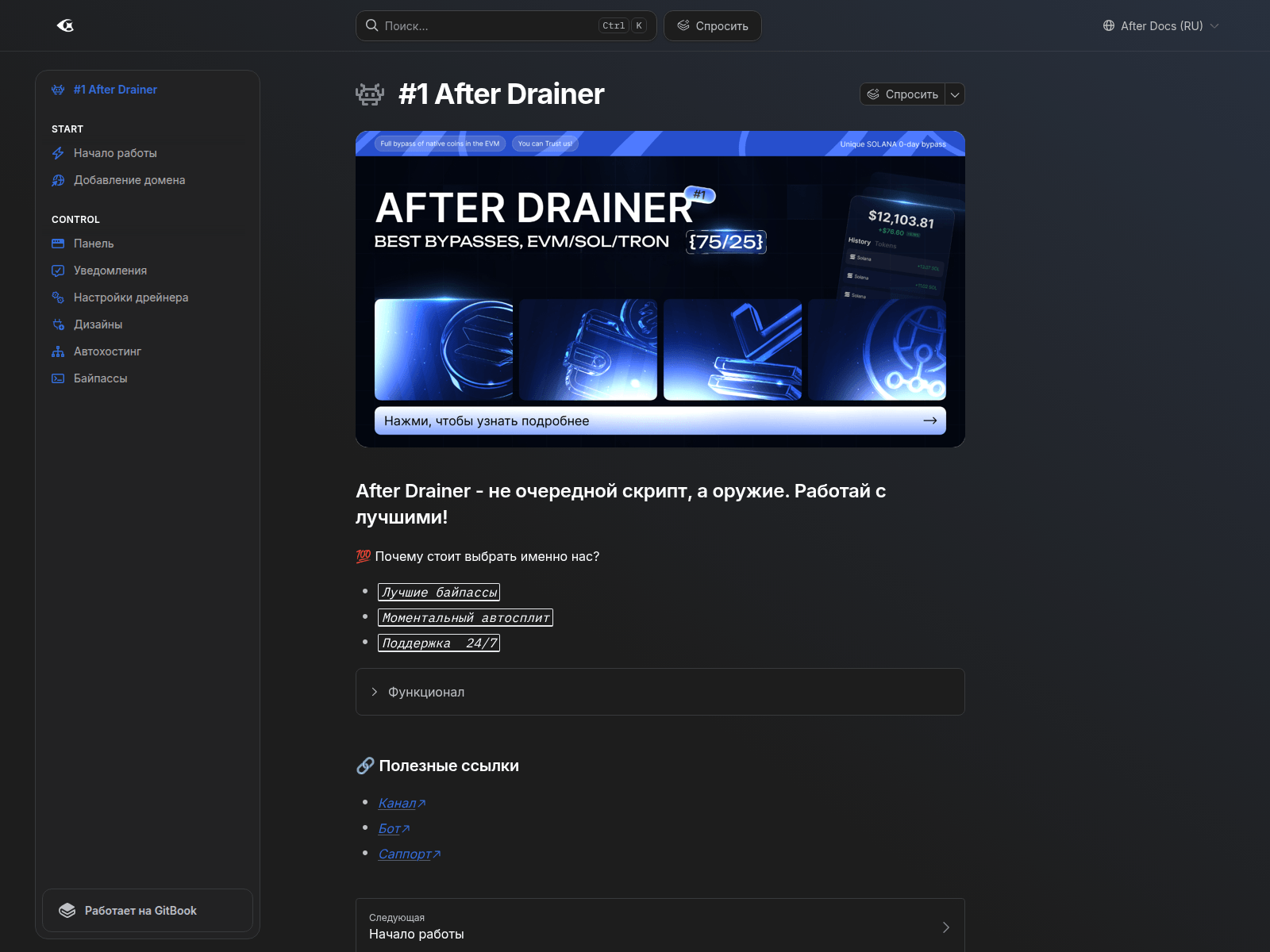Click the wallet thumbnail in banner
This screenshot has width=1270, height=952.
coord(588,350)
